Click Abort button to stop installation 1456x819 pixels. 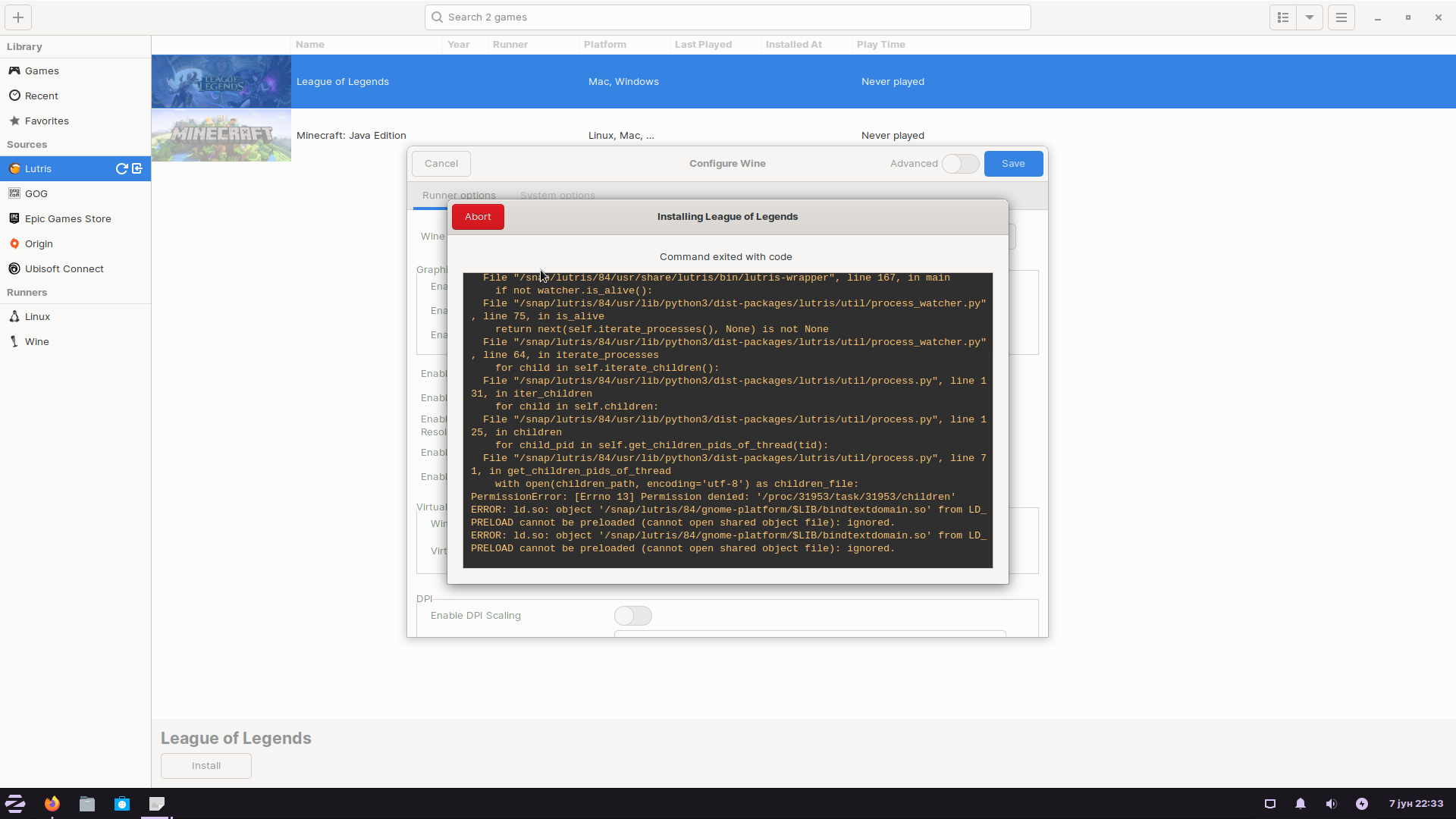478,216
